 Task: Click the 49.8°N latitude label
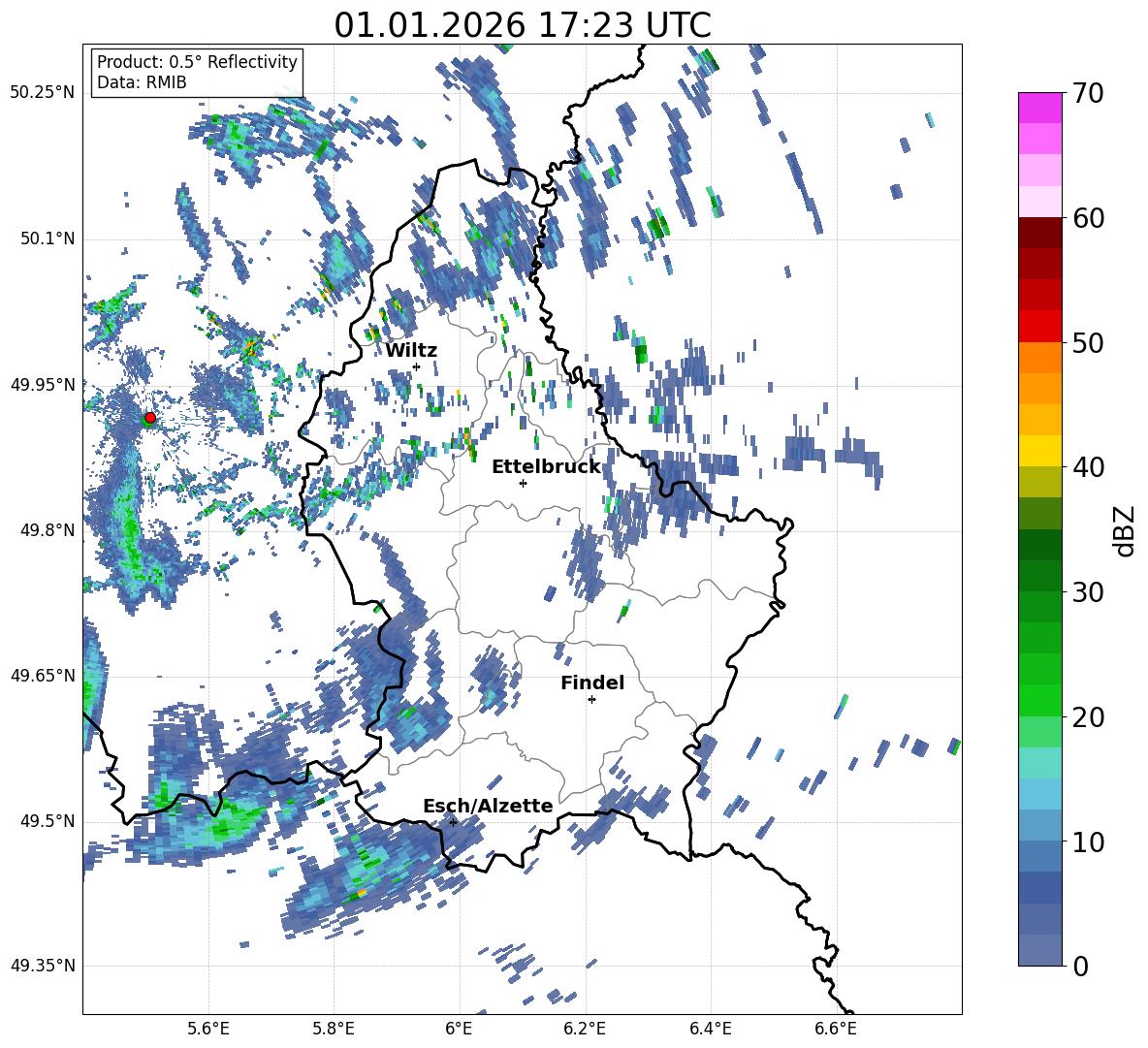click(x=48, y=530)
